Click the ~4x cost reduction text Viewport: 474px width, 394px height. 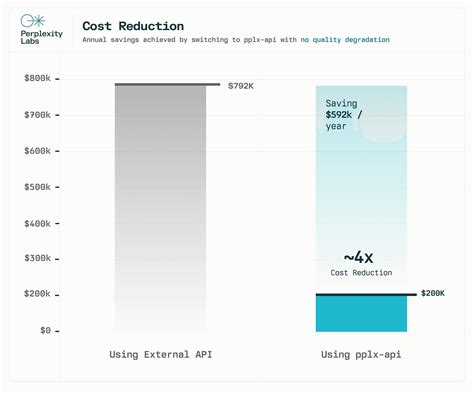coord(359,257)
